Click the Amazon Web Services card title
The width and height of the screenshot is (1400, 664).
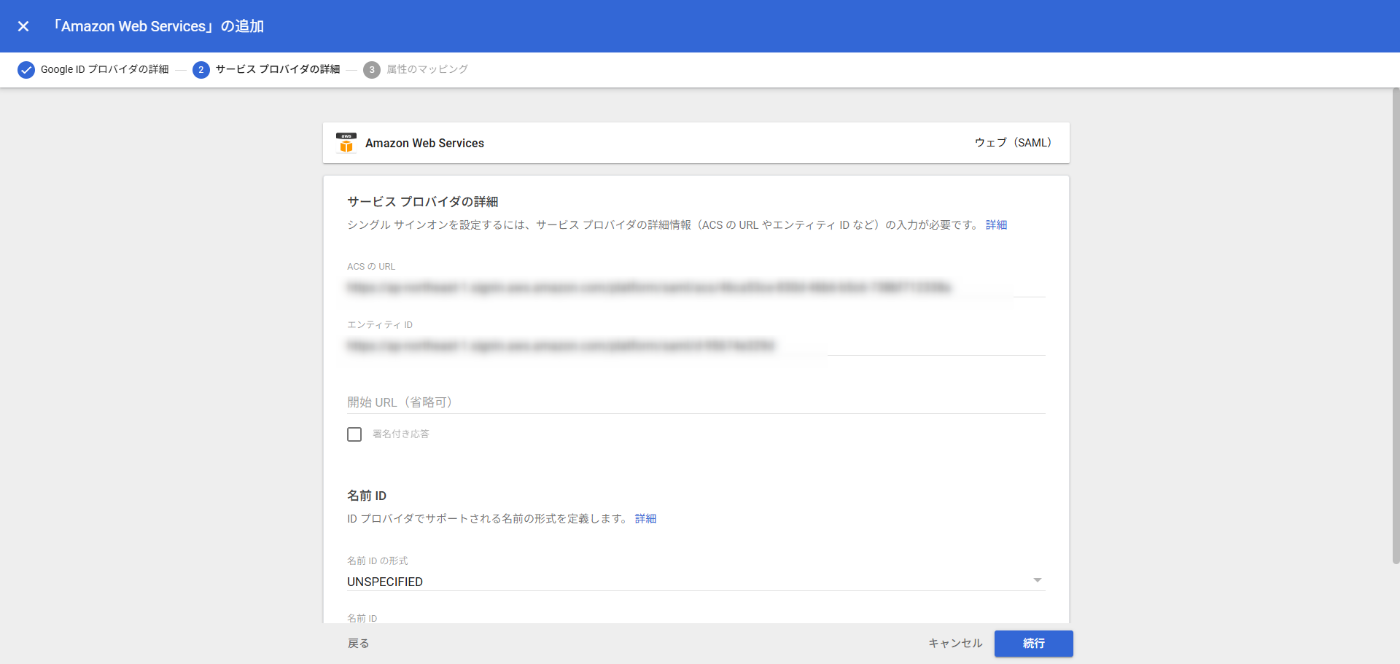425,143
